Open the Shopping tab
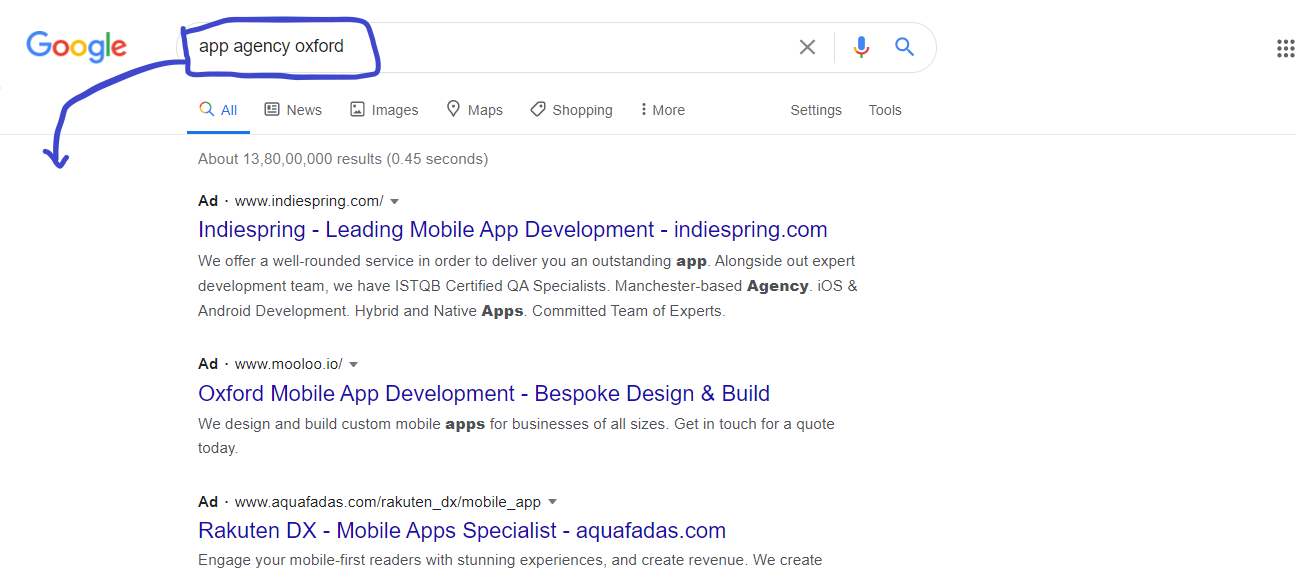This screenshot has height=571, width=1296. 571,110
